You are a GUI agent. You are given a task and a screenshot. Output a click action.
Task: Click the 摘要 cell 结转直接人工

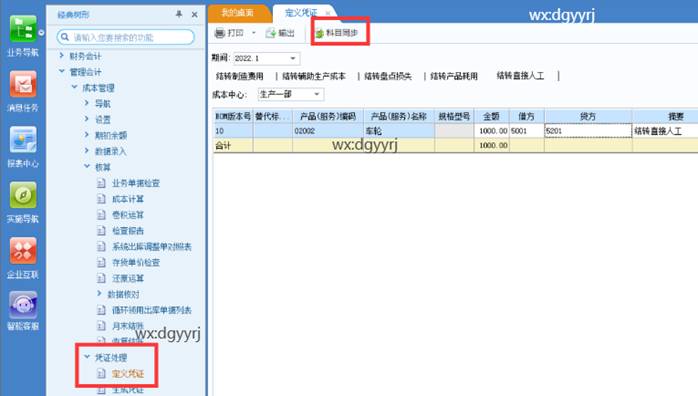click(665, 131)
